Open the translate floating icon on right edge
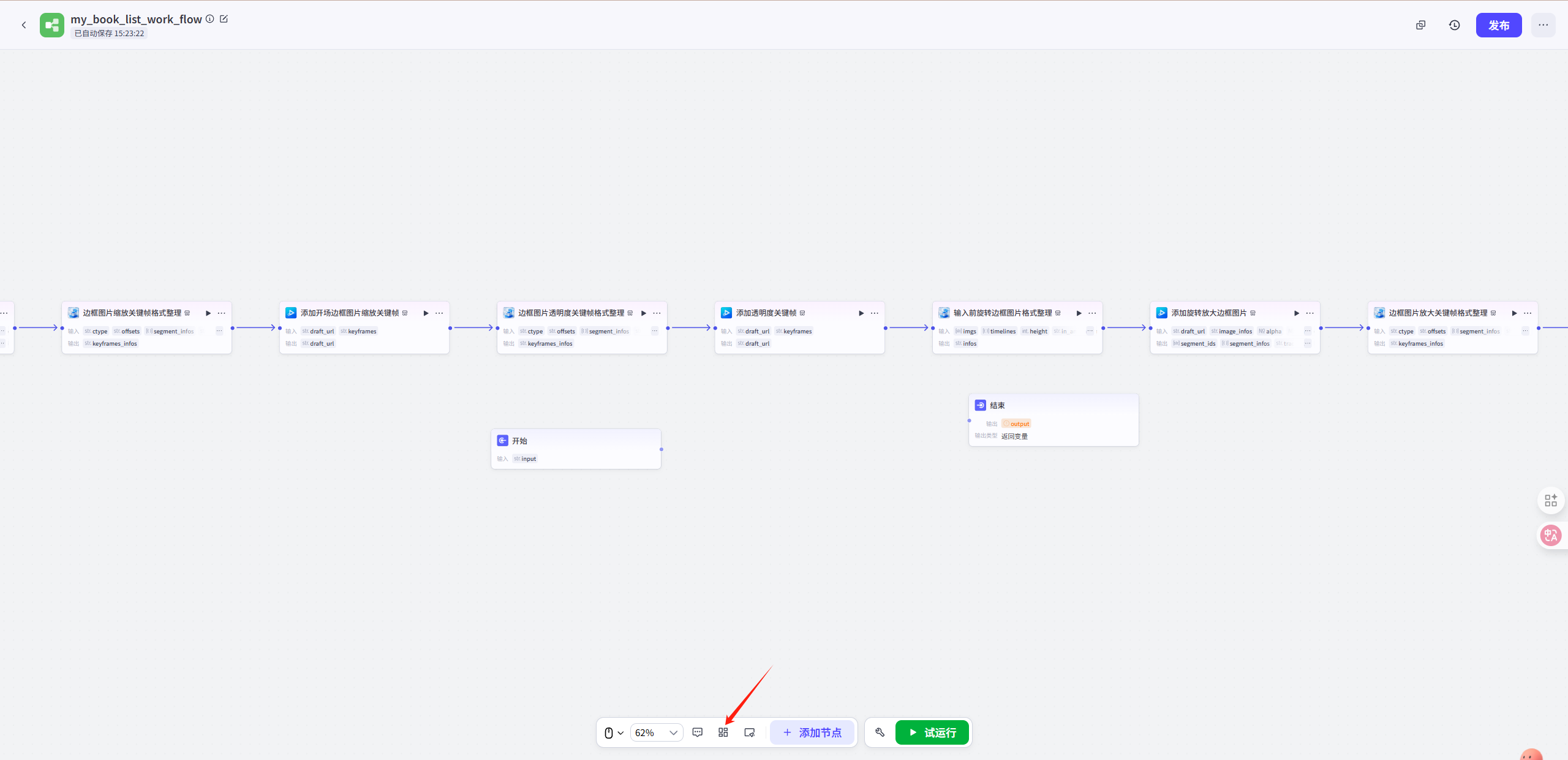This screenshot has height=760, width=1568. point(1550,535)
